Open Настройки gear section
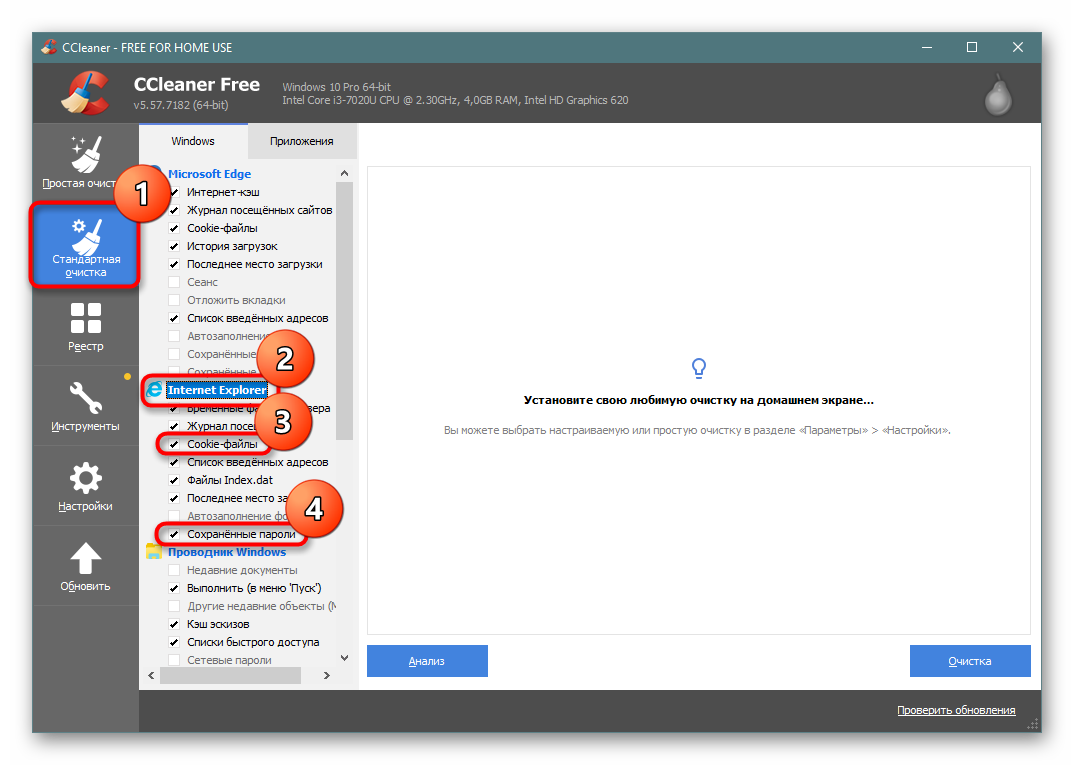The width and height of the screenshot is (1074, 765). [85, 486]
